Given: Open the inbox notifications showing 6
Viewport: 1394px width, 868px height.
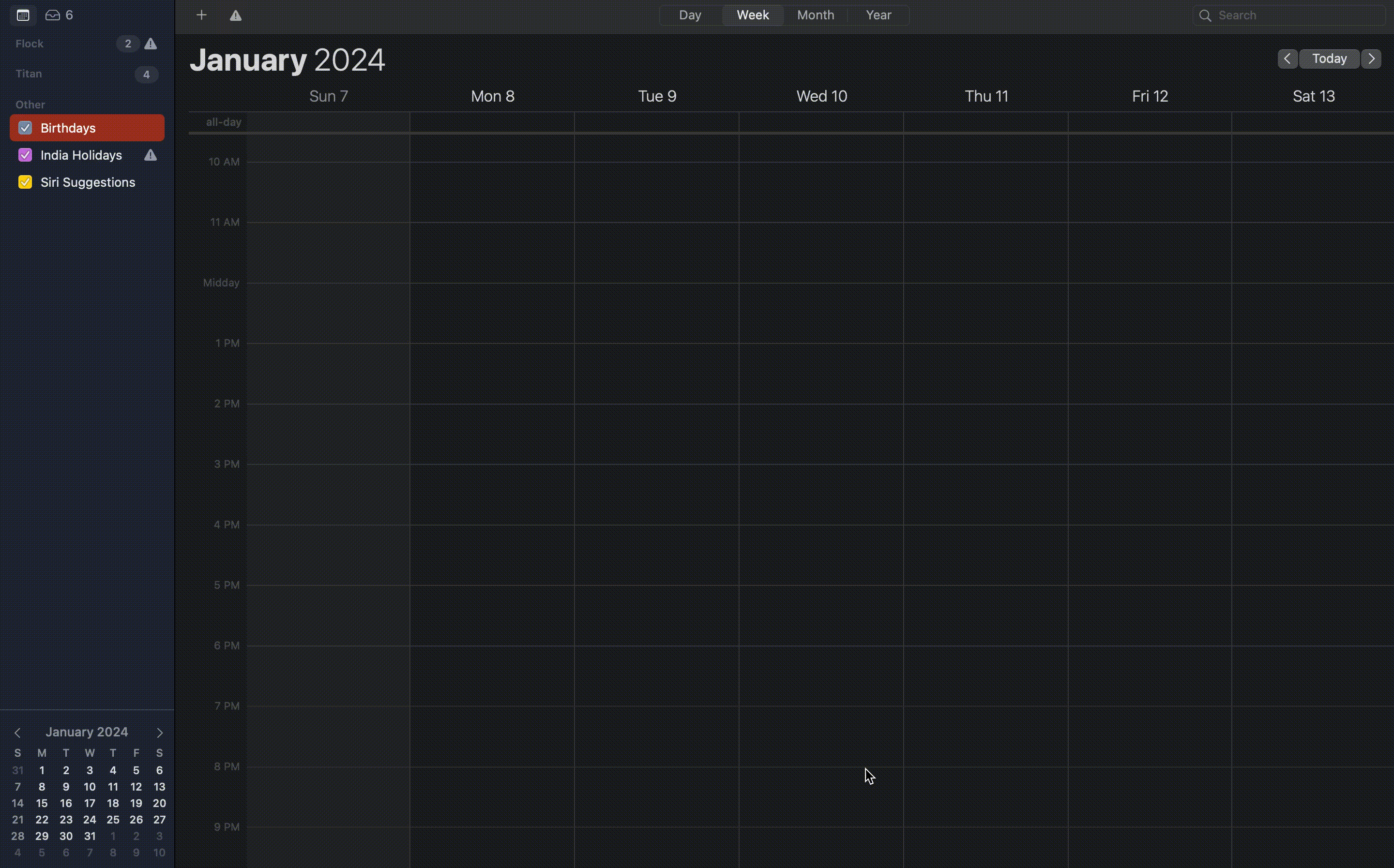Looking at the screenshot, I should point(59,15).
